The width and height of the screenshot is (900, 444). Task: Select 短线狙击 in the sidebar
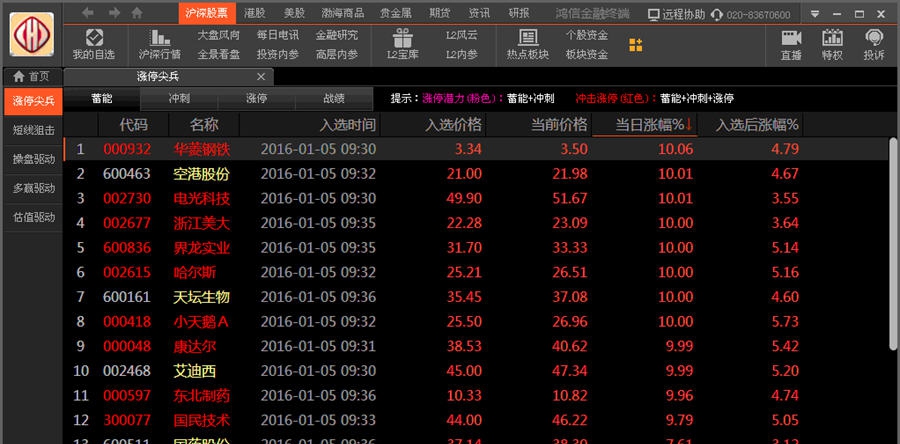coord(33,130)
